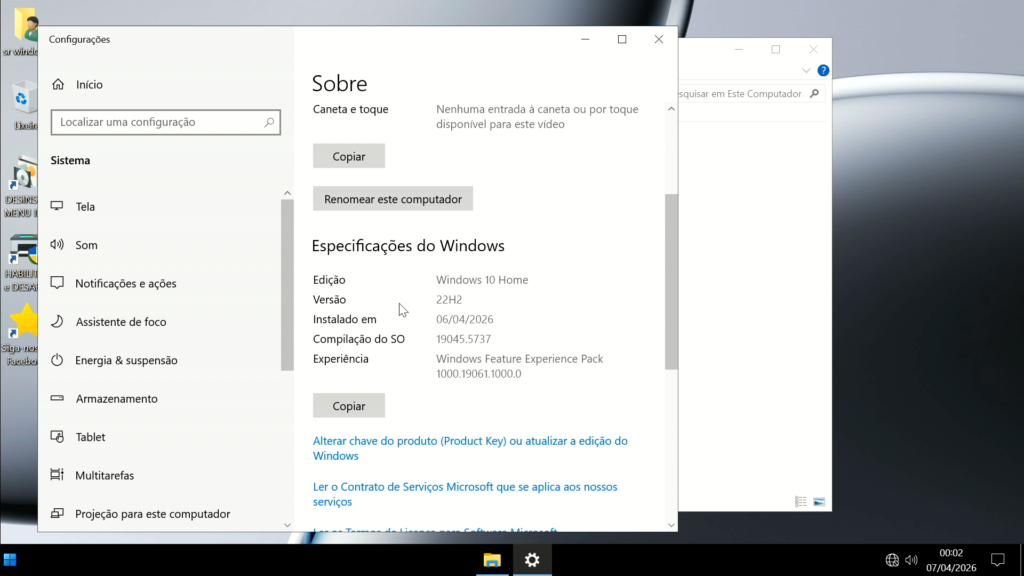This screenshot has width=1024, height=576.
Task: Click Renomear este computador button
Action: (x=392, y=199)
